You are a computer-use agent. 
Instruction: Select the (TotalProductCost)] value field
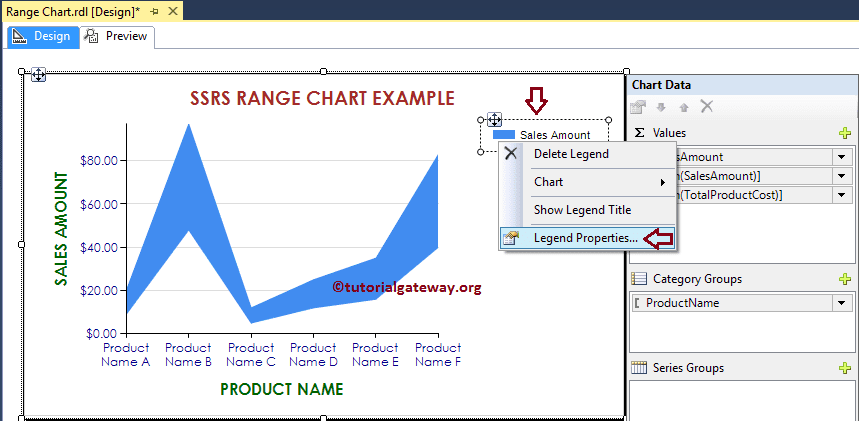pyautogui.click(x=755, y=195)
